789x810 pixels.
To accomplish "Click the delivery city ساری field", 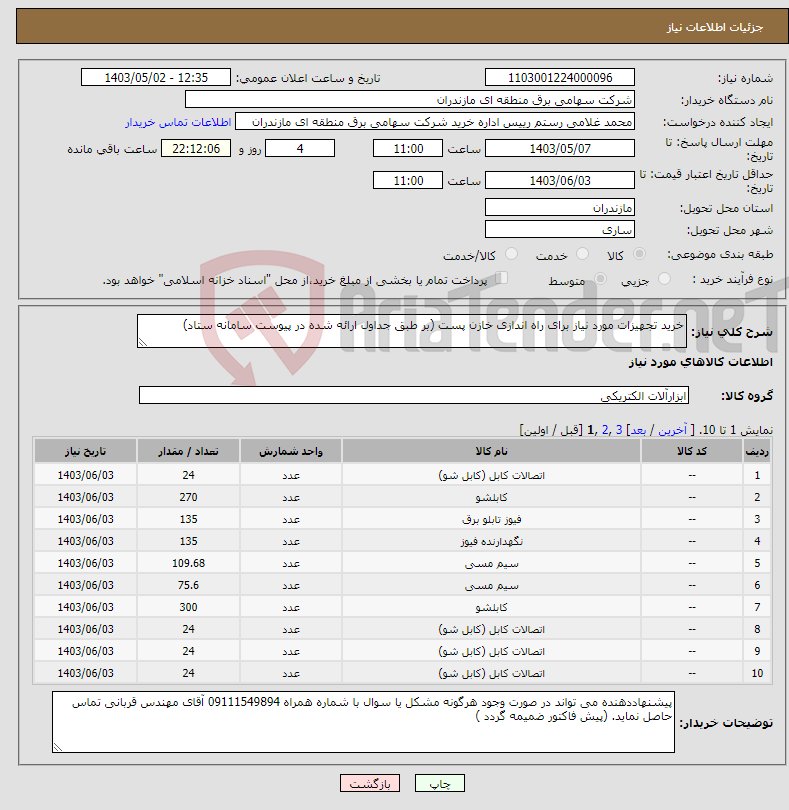I will [x=560, y=230].
